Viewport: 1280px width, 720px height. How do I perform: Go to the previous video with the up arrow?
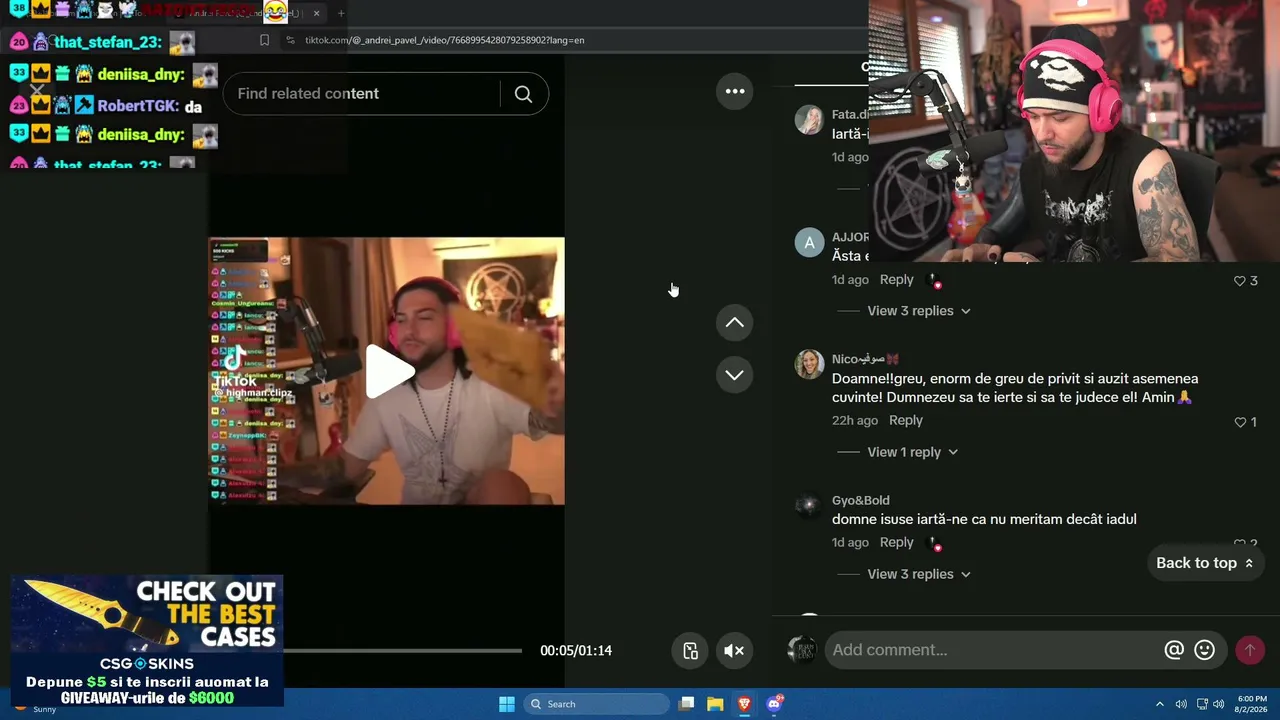pyautogui.click(x=734, y=322)
